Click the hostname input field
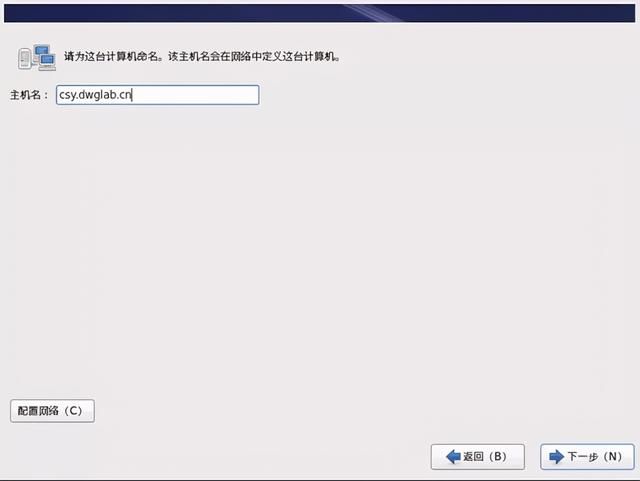 (x=158, y=95)
